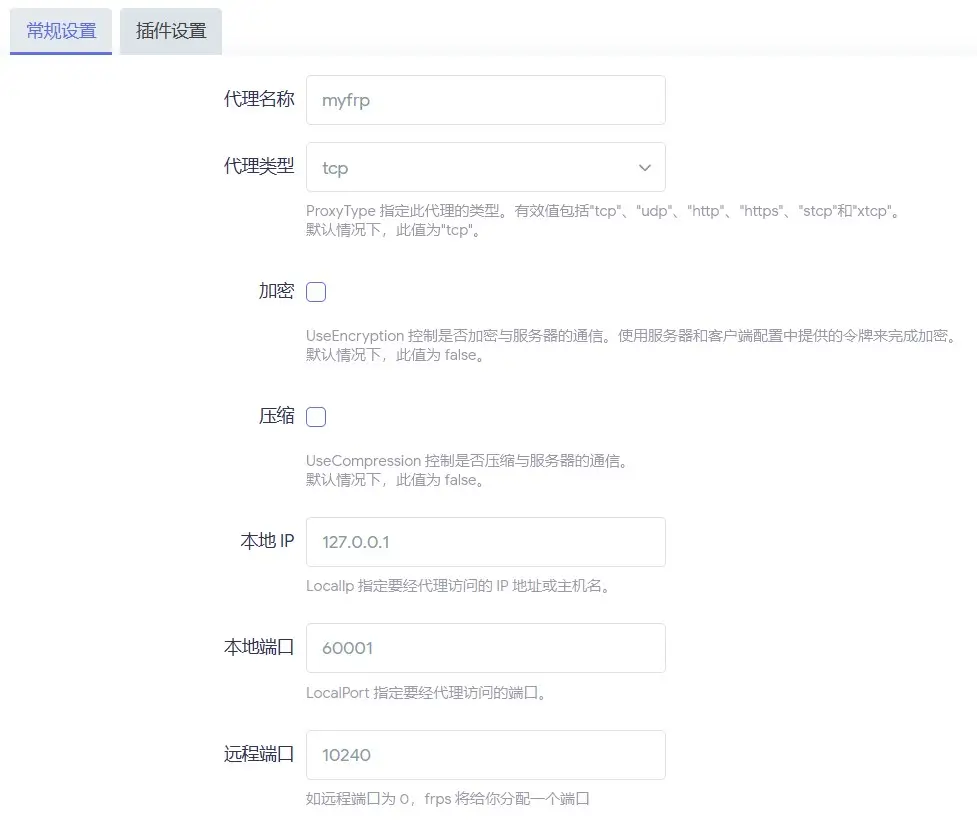Screen dimensions: 977x822
Task: Click the 本地端口 field with 60001
Action: pos(485,648)
